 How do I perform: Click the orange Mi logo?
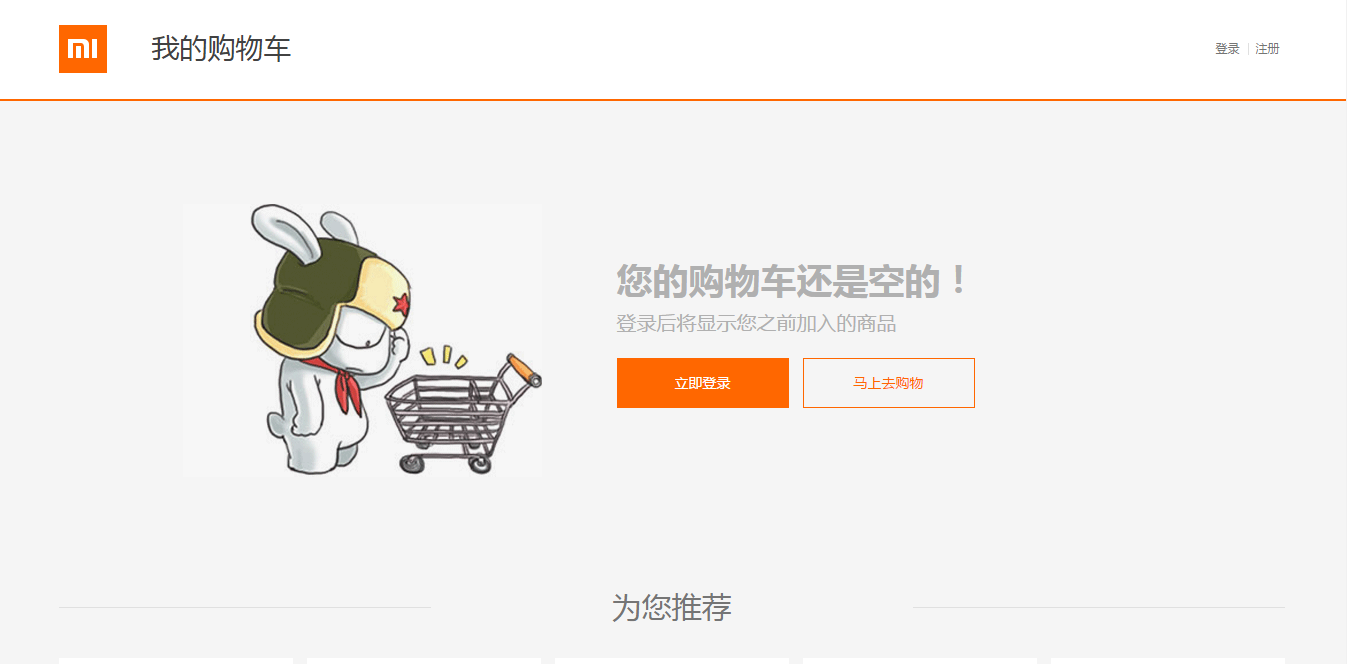click(x=83, y=49)
